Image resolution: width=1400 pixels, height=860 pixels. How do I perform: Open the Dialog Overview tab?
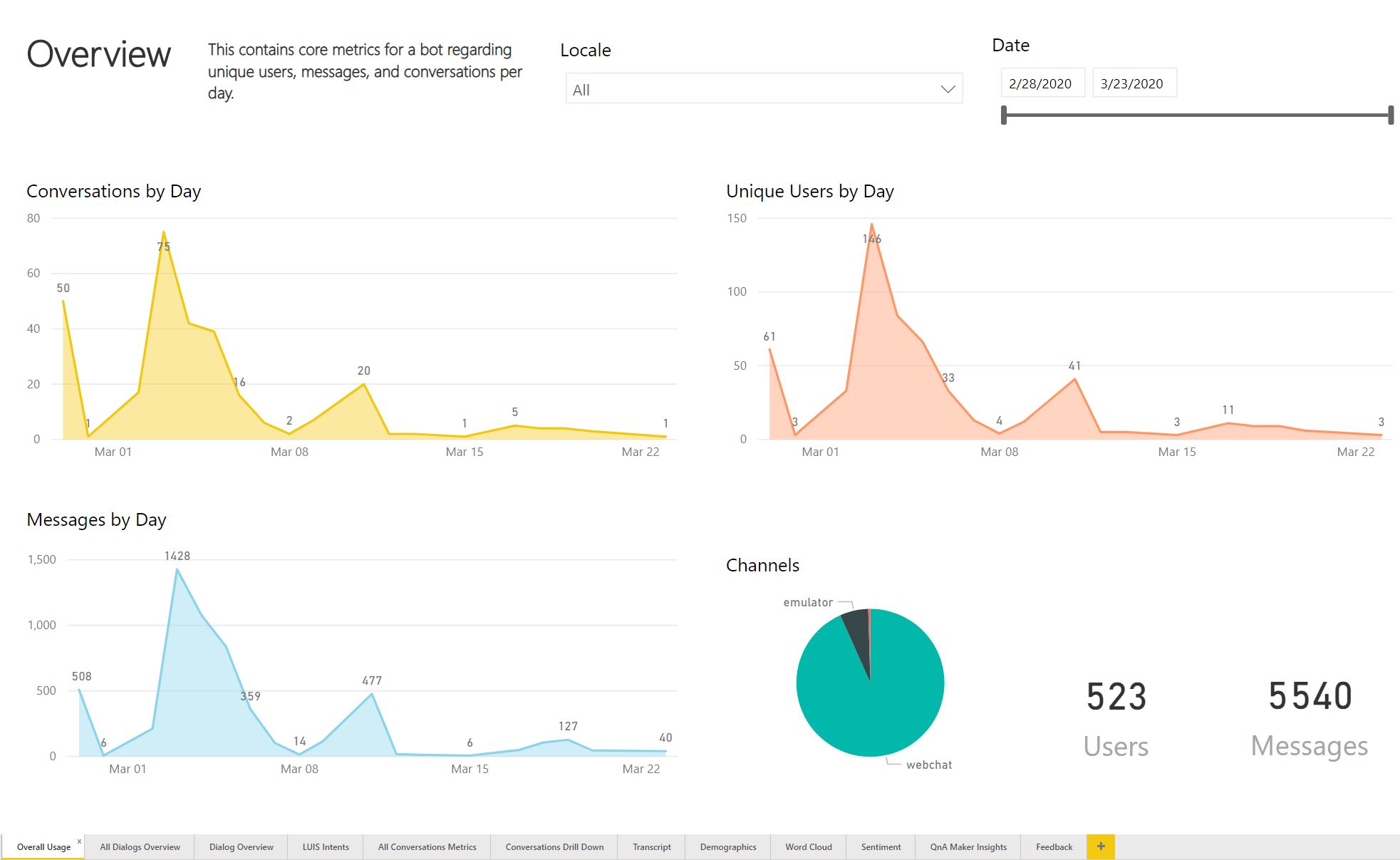(x=241, y=847)
